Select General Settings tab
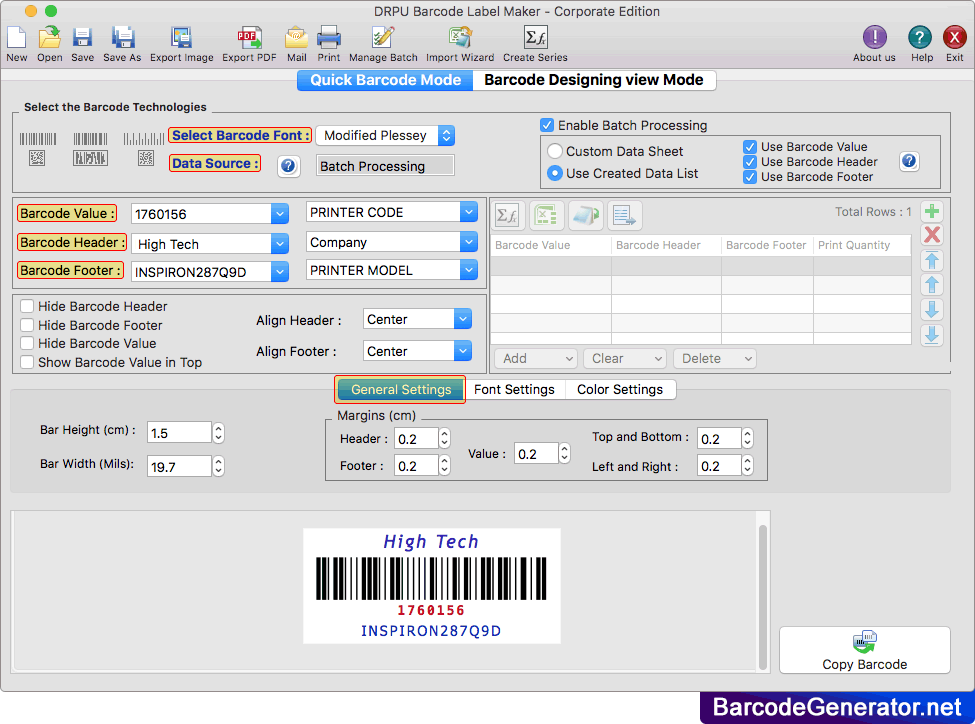 (400, 389)
